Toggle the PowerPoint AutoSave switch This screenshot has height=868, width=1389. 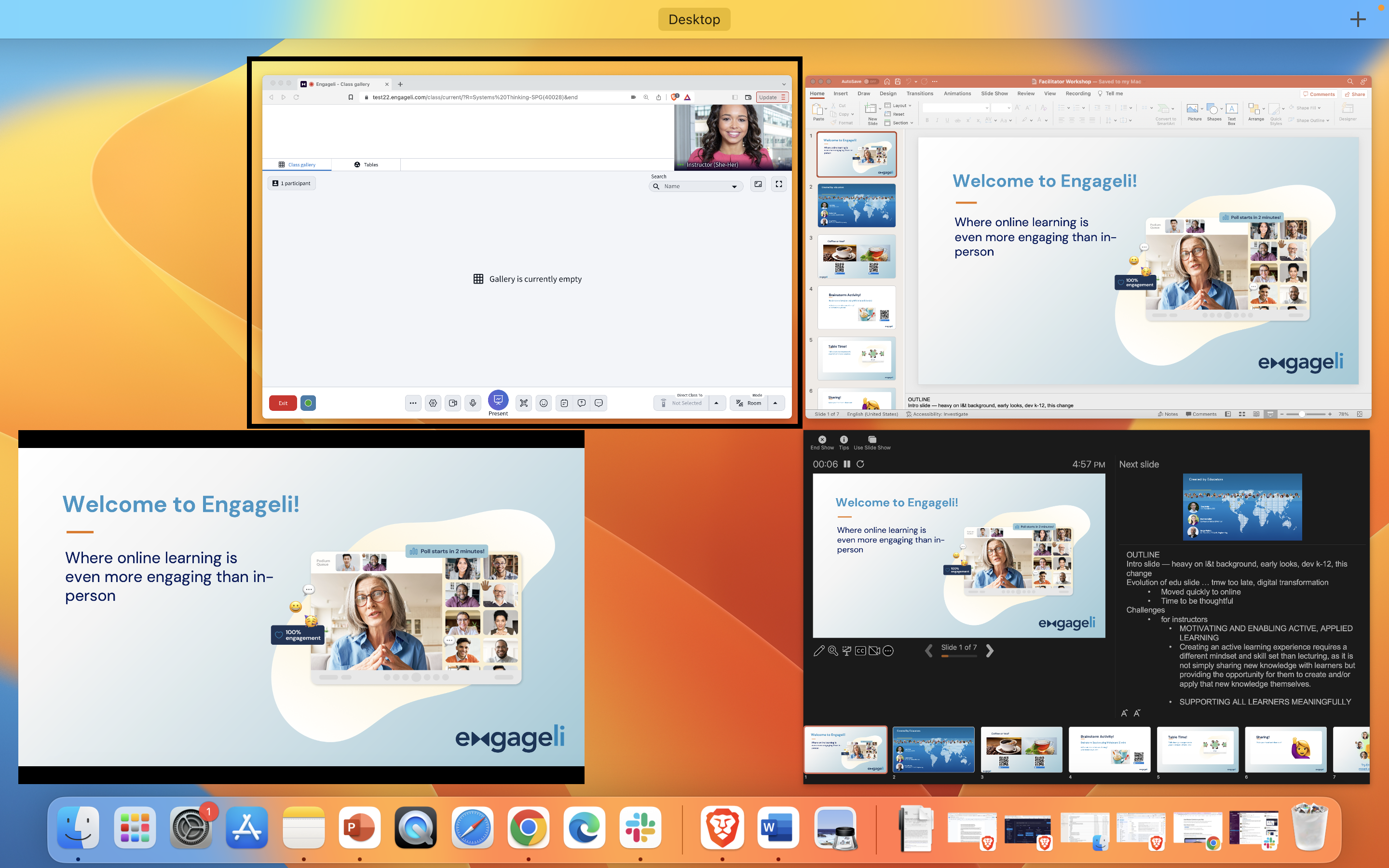[x=871, y=81]
